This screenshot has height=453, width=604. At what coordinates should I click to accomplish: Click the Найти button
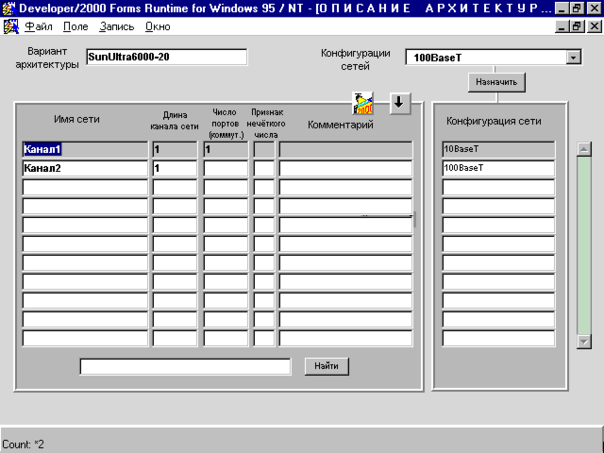click(x=326, y=366)
